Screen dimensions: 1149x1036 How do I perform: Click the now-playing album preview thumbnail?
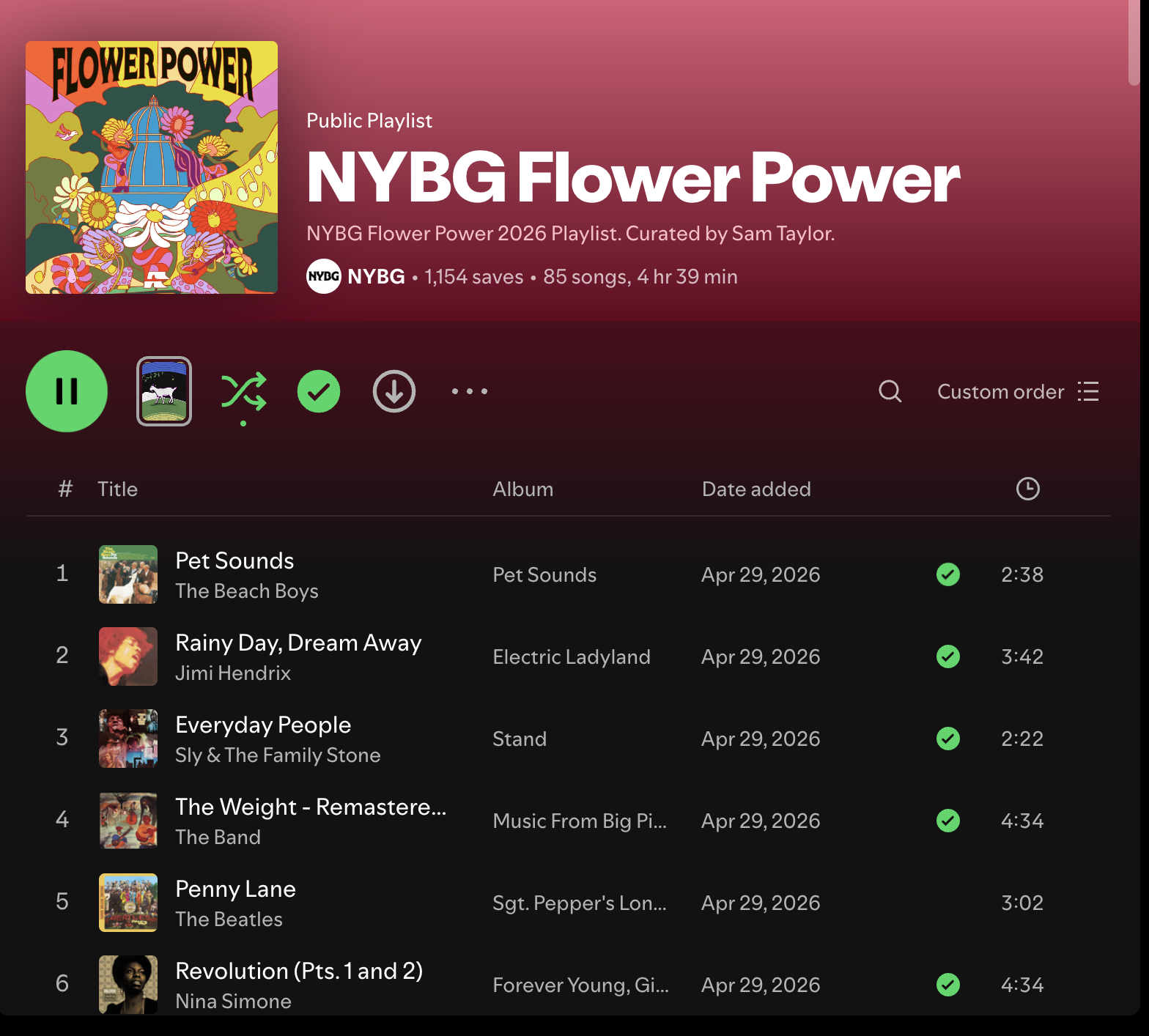(x=164, y=391)
